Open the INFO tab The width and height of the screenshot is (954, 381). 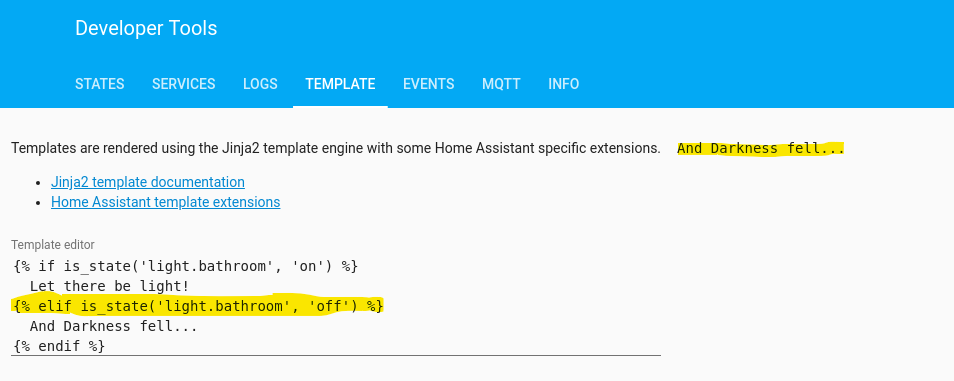click(563, 84)
